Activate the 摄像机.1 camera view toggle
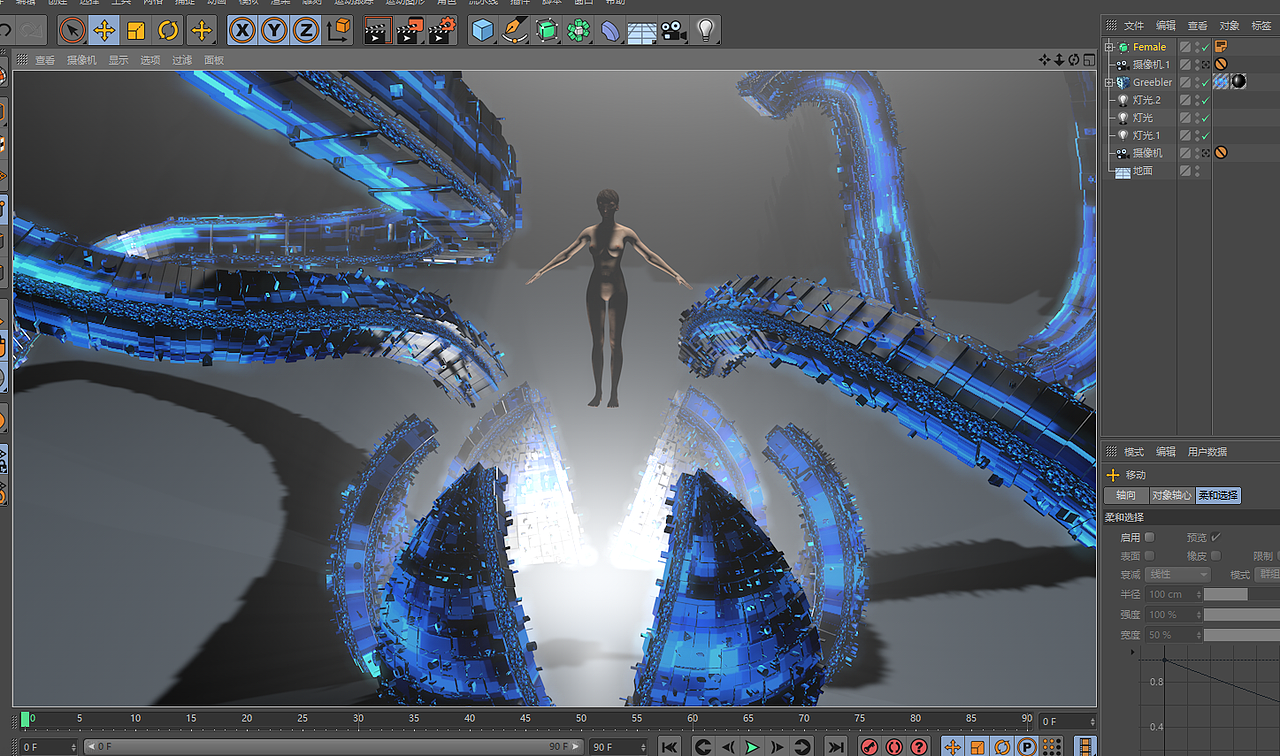The width and height of the screenshot is (1280, 756). coord(1206,65)
